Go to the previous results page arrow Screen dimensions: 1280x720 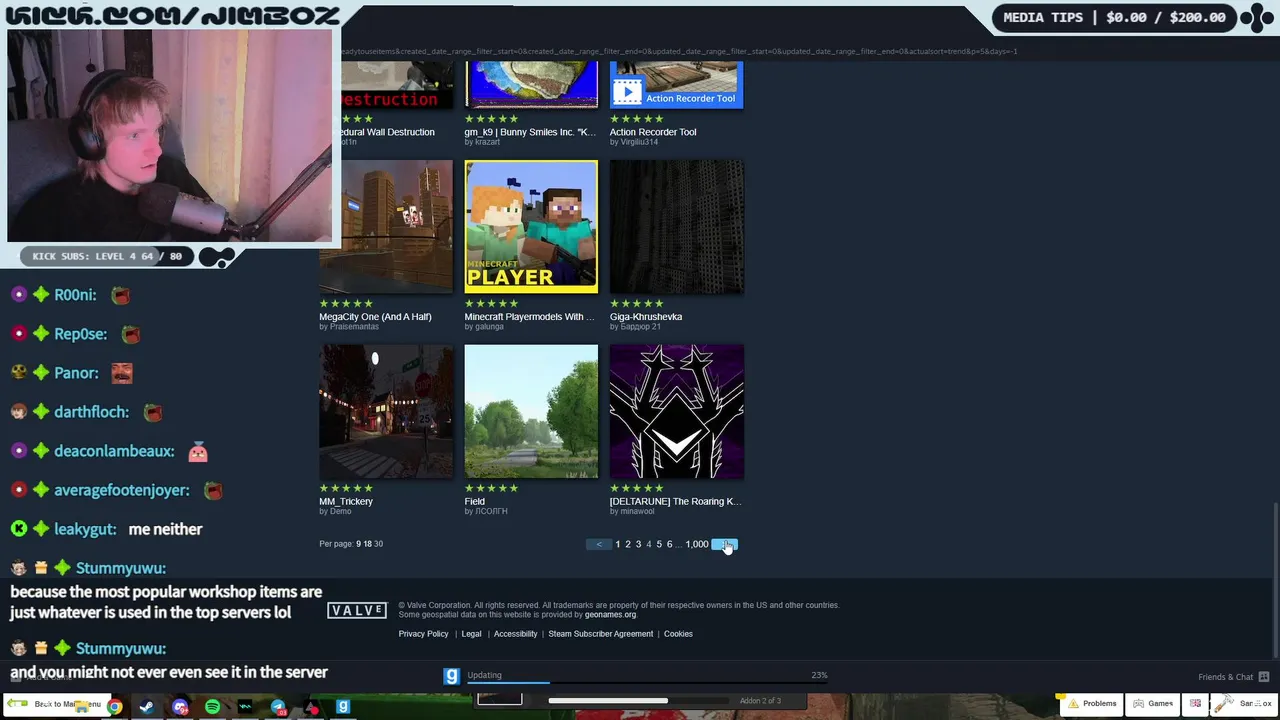tap(599, 544)
